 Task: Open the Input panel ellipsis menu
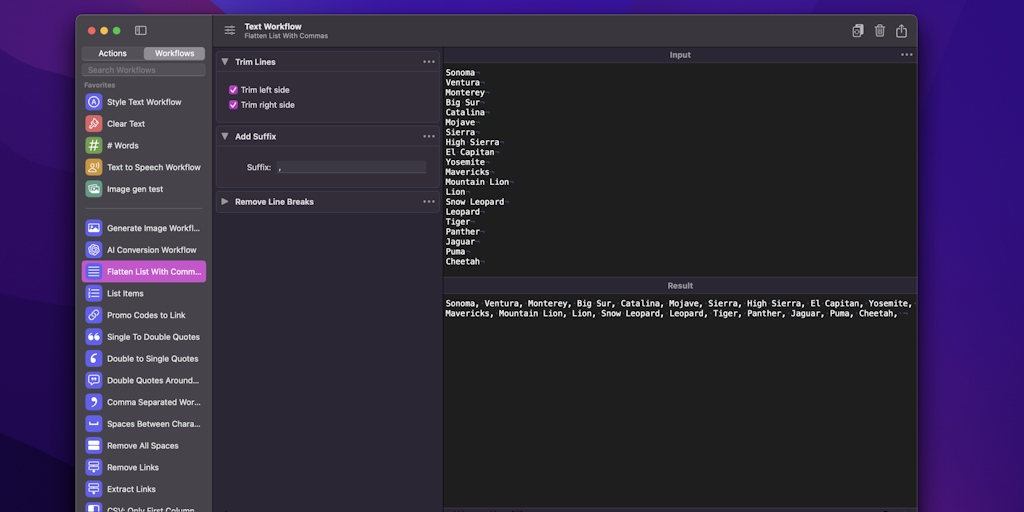pos(906,55)
